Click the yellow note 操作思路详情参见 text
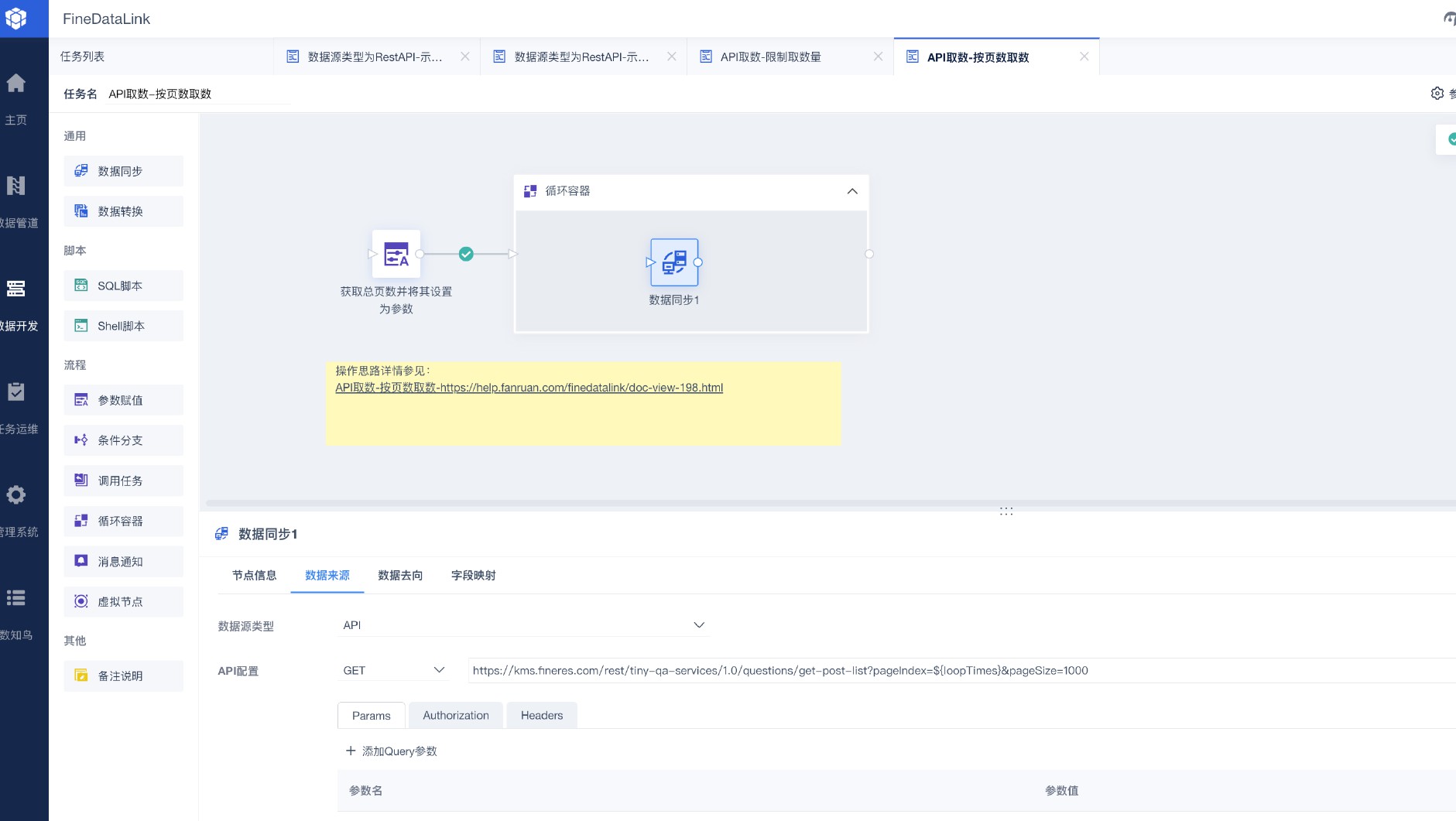This screenshot has height=821, width=1456. (x=382, y=371)
